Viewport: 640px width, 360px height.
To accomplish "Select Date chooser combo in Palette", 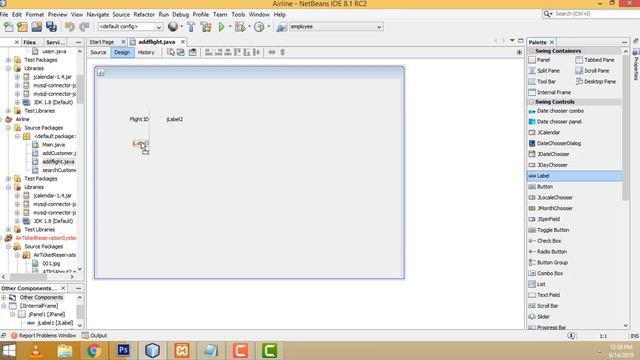I will (x=556, y=111).
